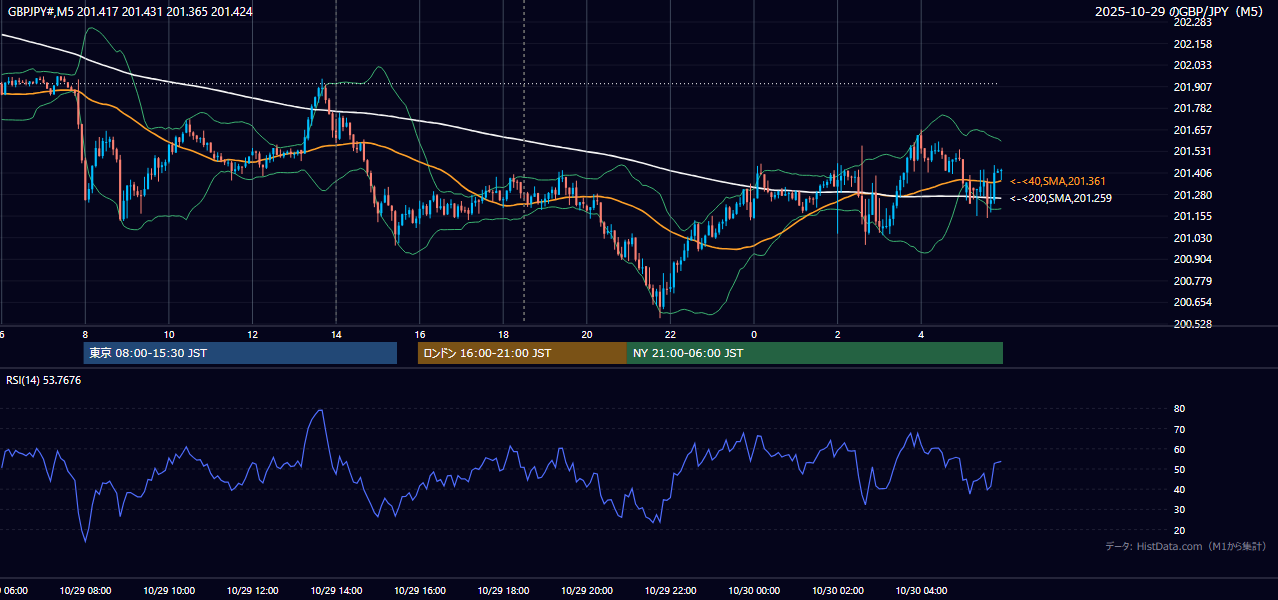Click the 10/29 14:00 time axis label
Viewport: 1278px width, 600px height.
click(x=336, y=591)
